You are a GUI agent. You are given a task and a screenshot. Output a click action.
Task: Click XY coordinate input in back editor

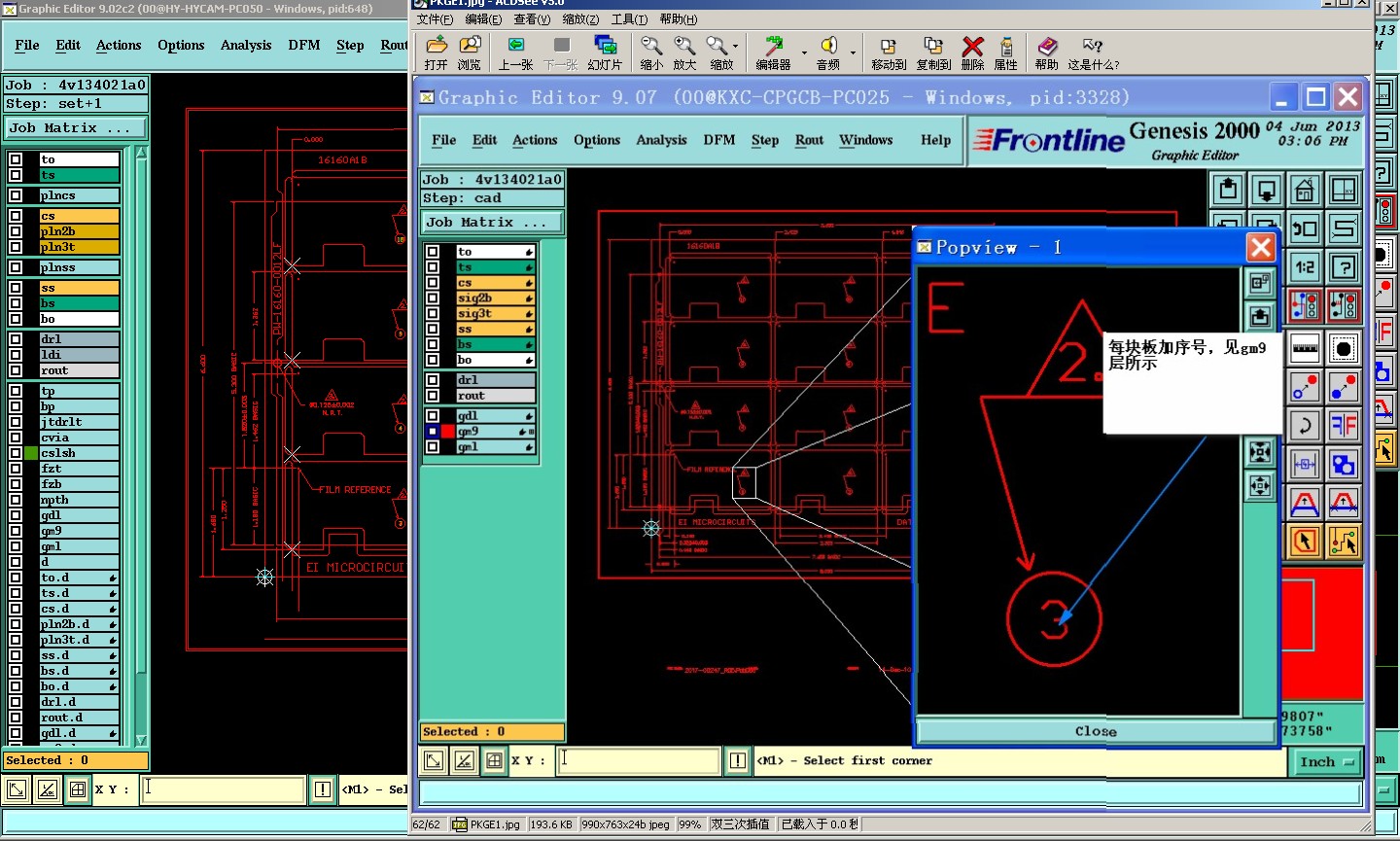tap(224, 789)
